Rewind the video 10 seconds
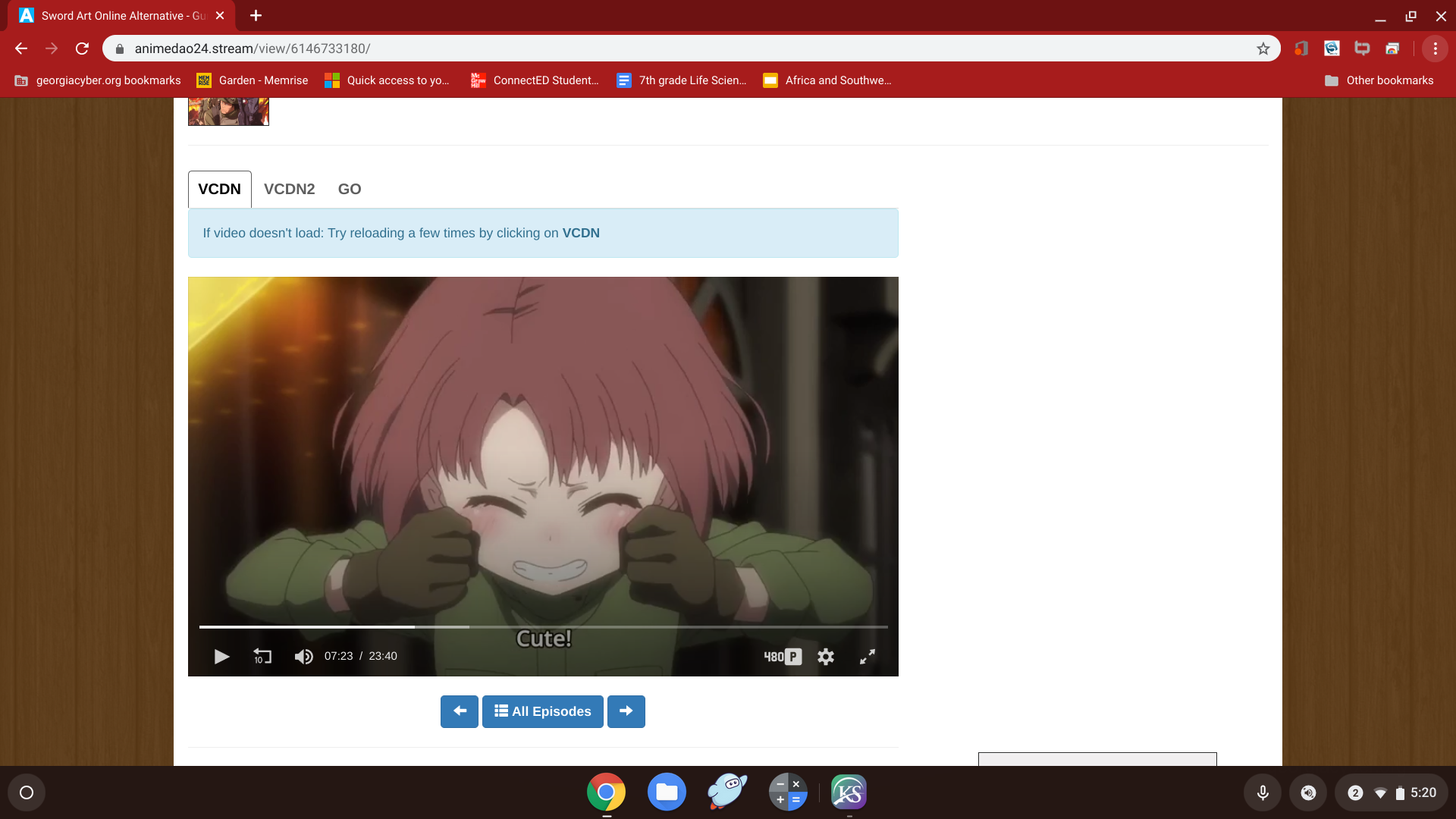The height and width of the screenshot is (819, 1456). pos(262,657)
